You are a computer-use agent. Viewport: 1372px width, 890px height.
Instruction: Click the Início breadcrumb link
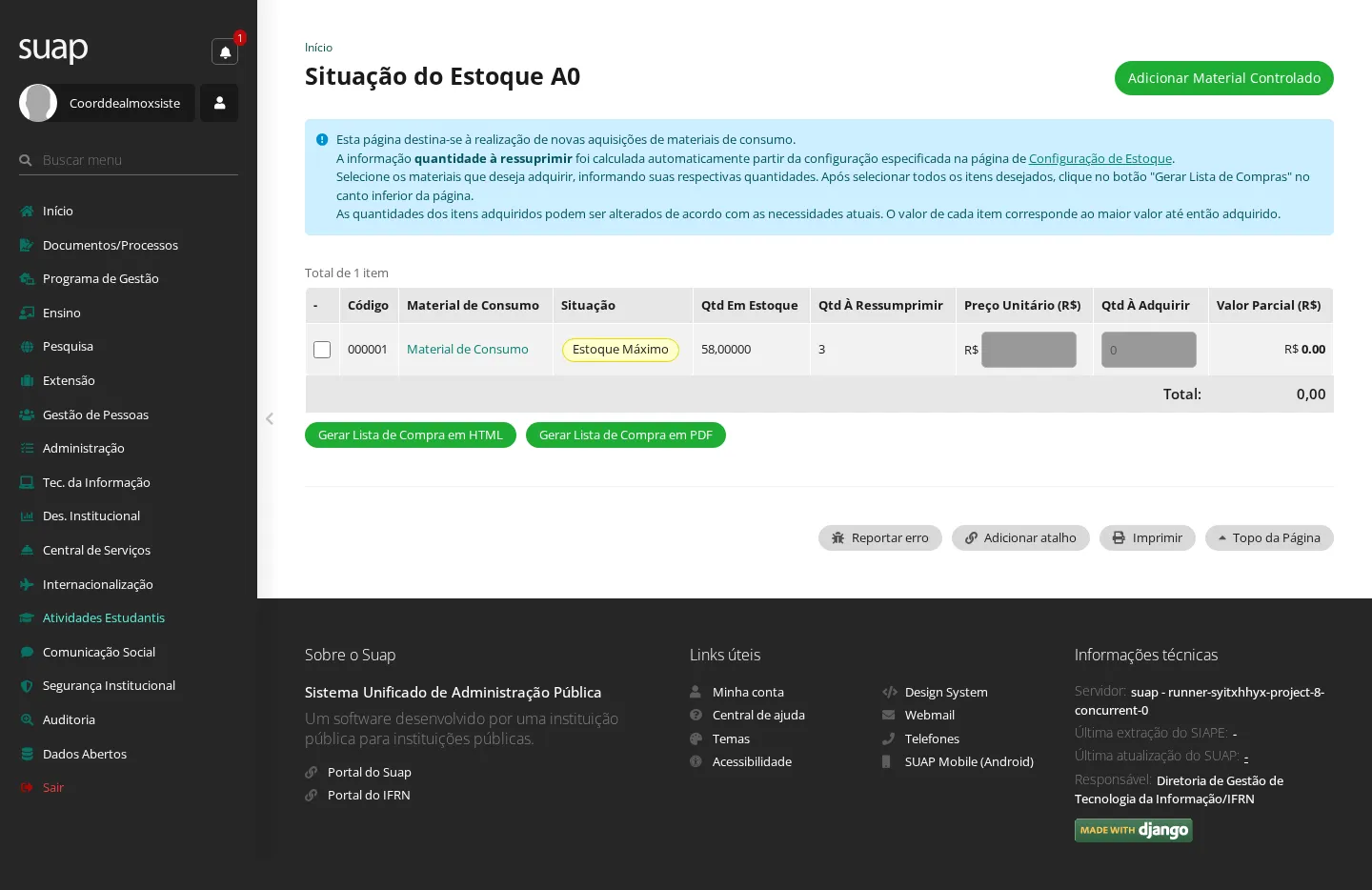coord(318,48)
